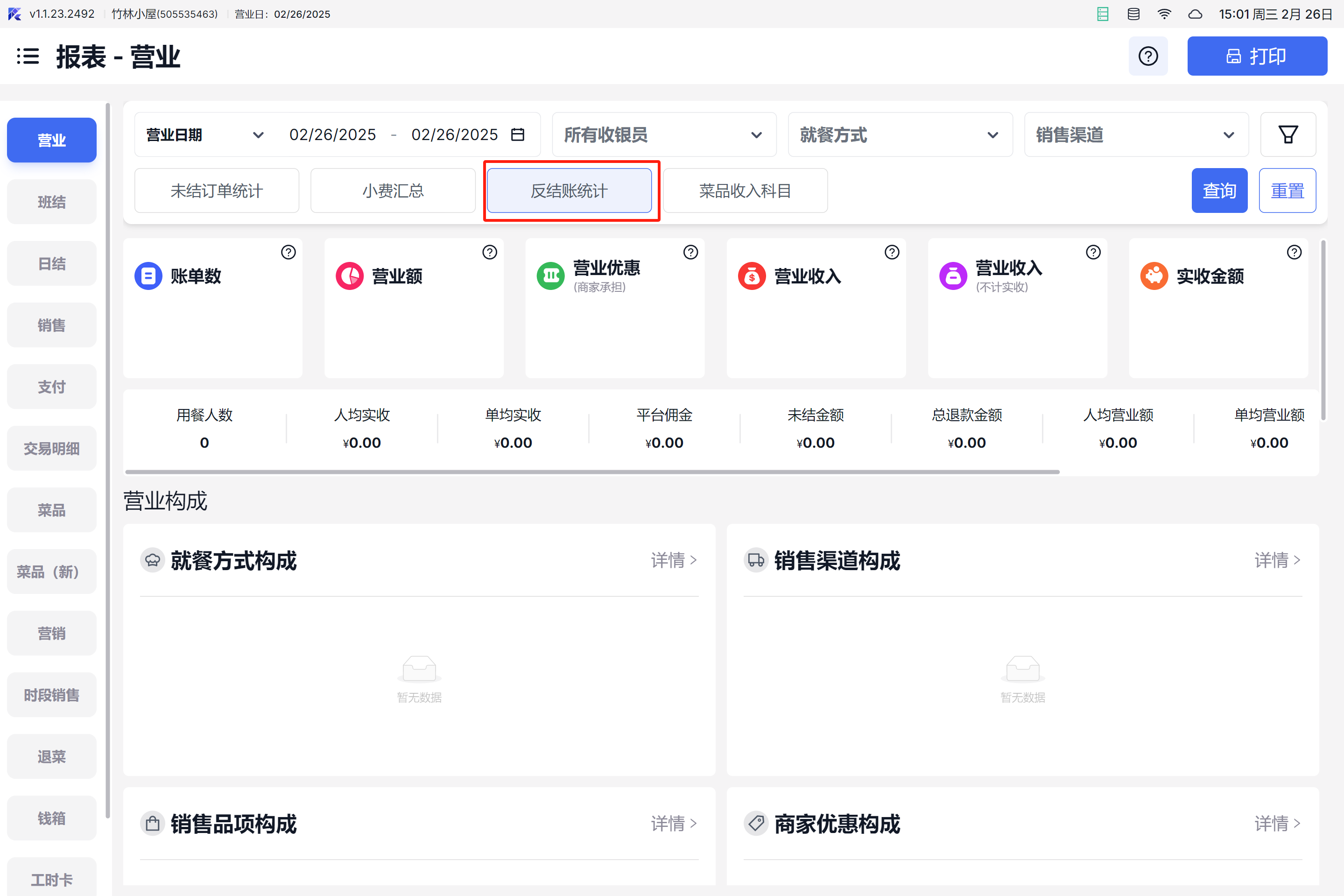The width and height of the screenshot is (1344, 896).
Task: Click the orange 实收金额 piggy bank icon
Action: (x=1154, y=276)
